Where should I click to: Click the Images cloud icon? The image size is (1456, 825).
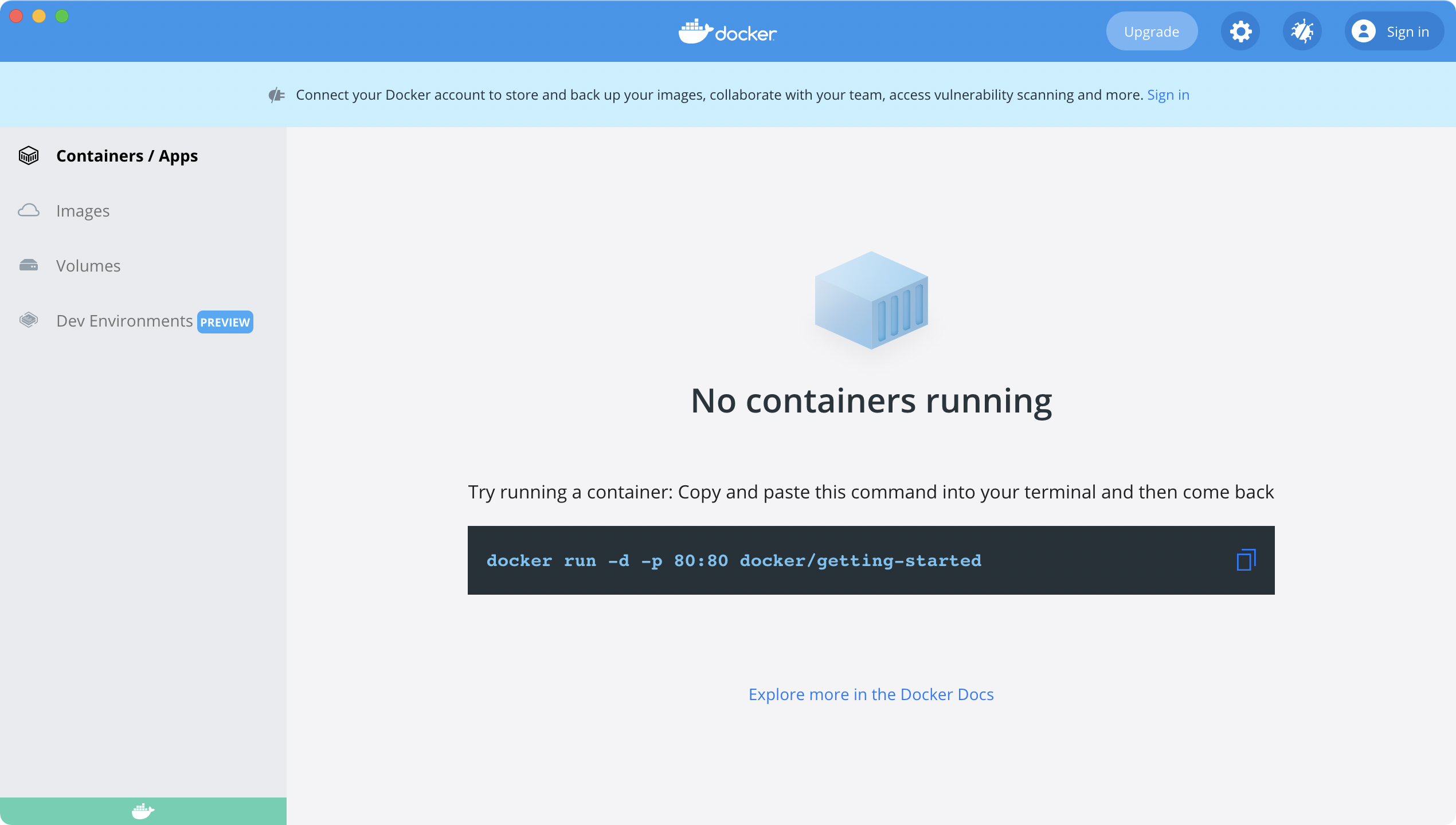click(x=29, y=210)
